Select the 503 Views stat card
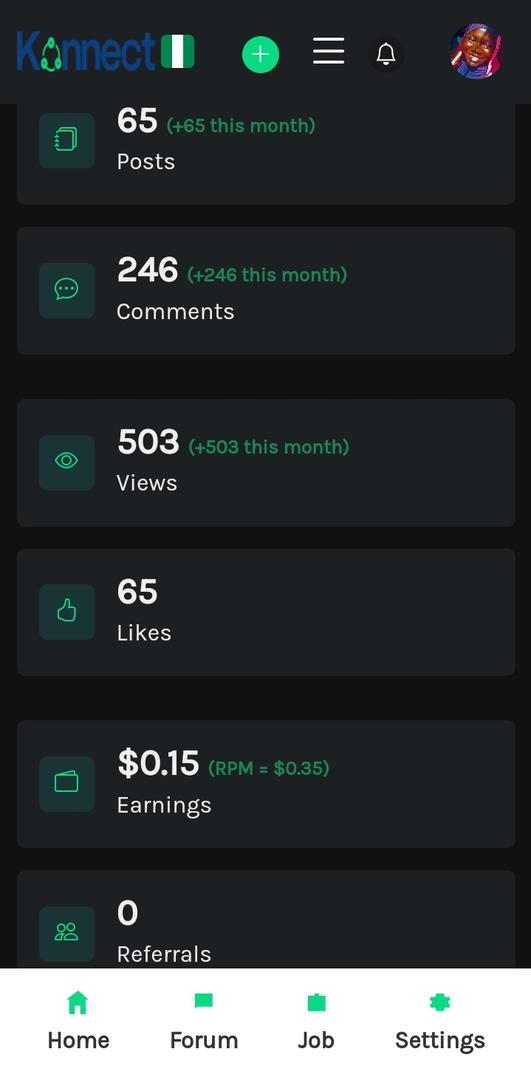This screenshot has width=531, height=1080. tap(266, 463)
